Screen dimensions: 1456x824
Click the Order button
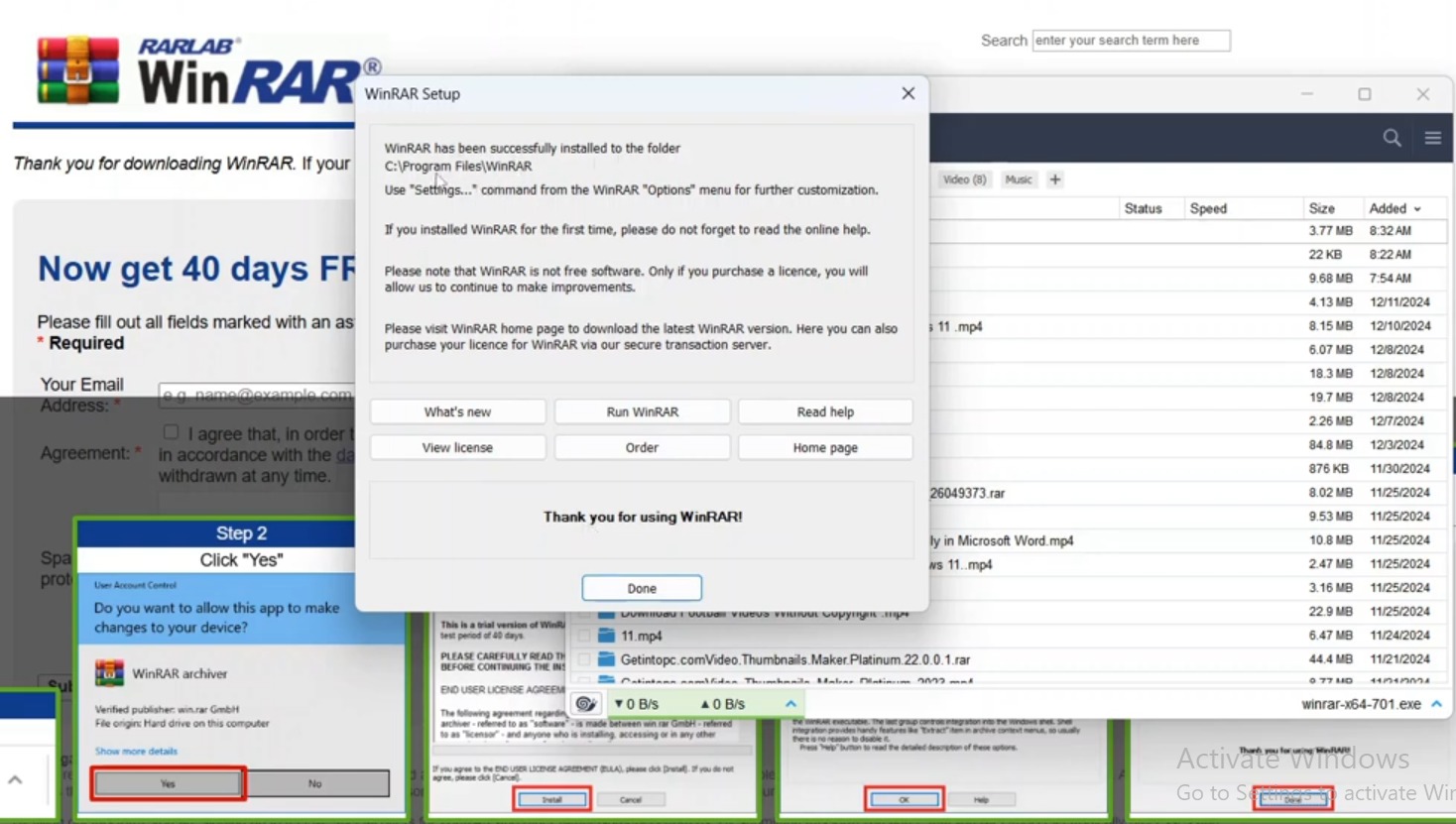click(x=642, y=447)
